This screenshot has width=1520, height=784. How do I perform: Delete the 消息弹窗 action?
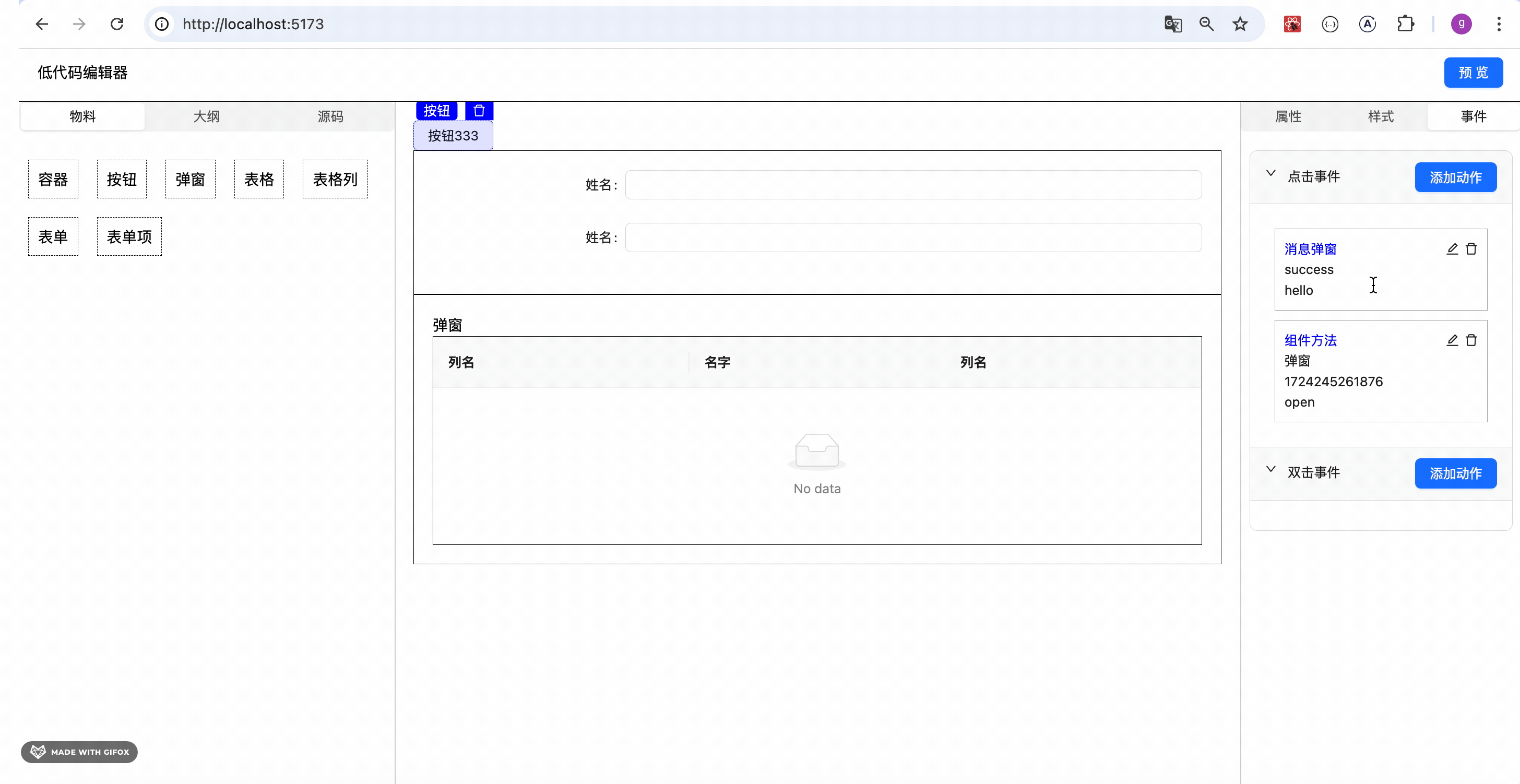[1471, 249]
